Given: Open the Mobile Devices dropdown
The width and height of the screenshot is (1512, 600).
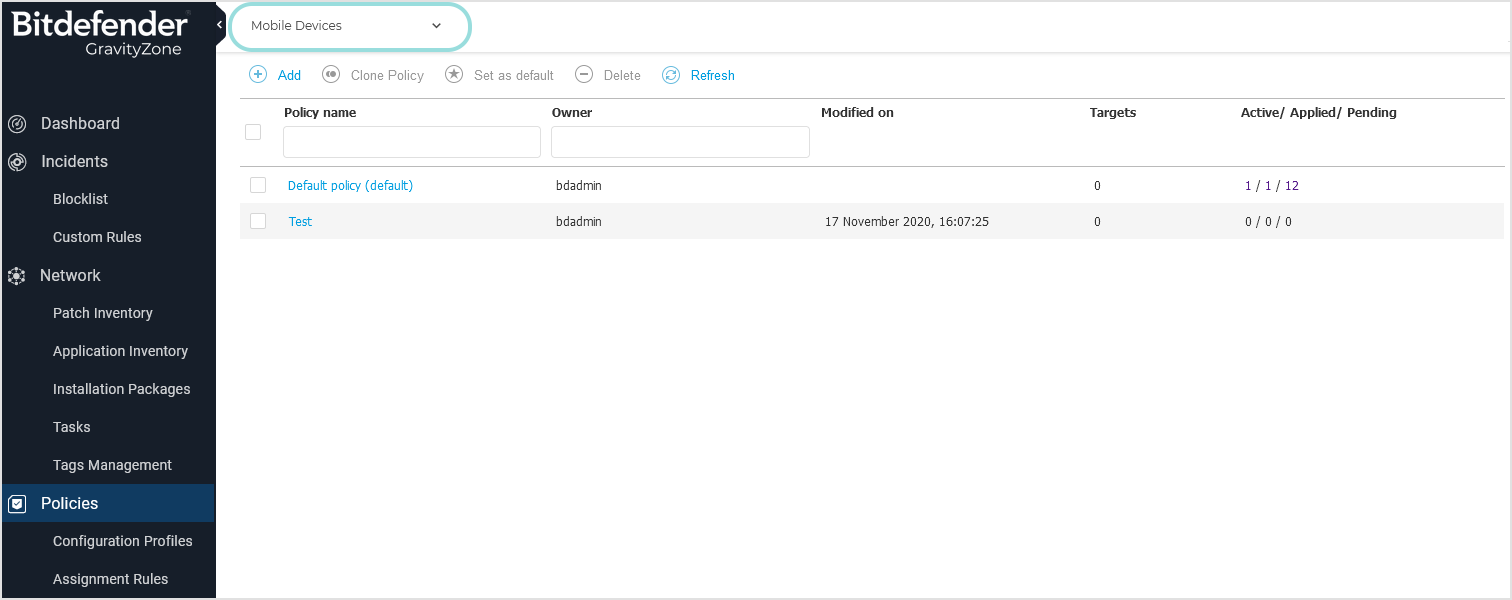Looking at the screenshot, I should click(x=349, y=26).
